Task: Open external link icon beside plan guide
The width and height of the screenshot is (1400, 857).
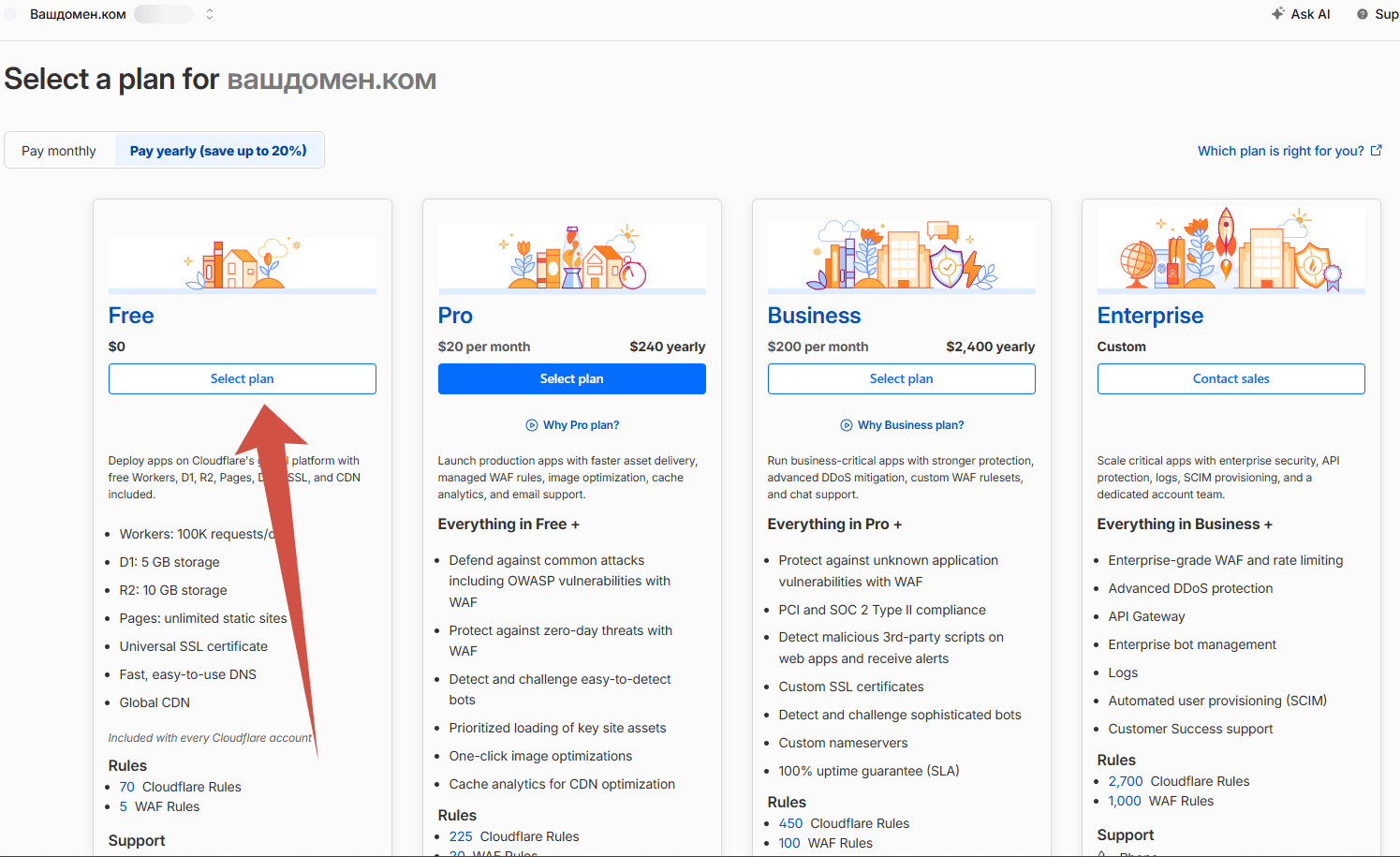Action: tap(1377, 150)
